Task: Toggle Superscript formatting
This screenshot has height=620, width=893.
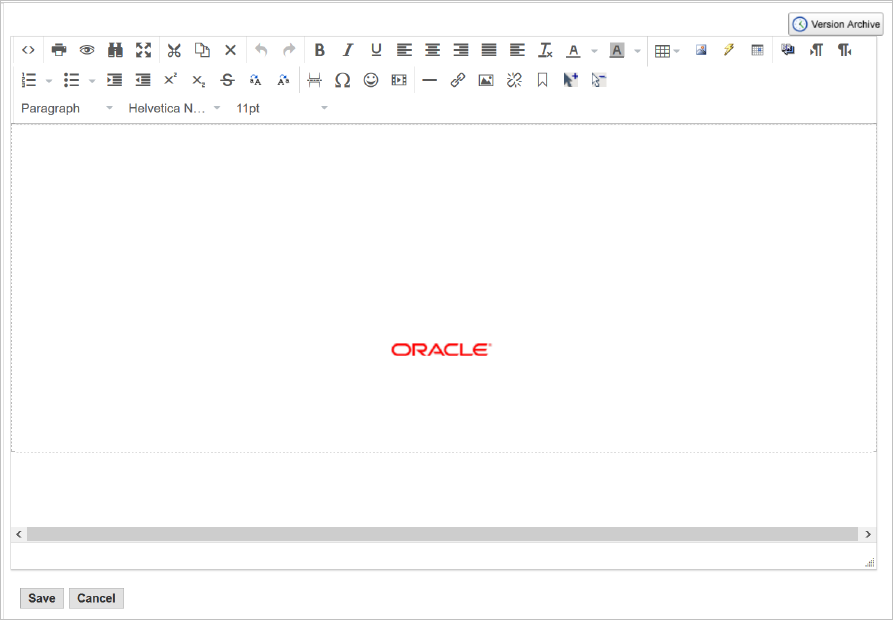Action: [x=170, y=80]
